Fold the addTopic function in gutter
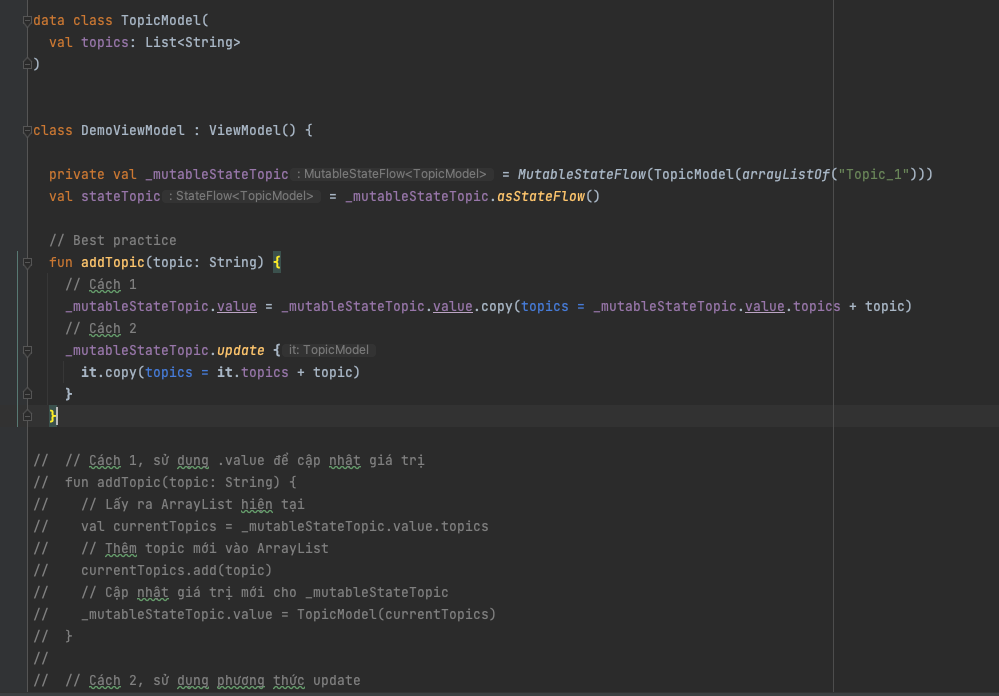 pyautogui.click(x=27, y=262)
